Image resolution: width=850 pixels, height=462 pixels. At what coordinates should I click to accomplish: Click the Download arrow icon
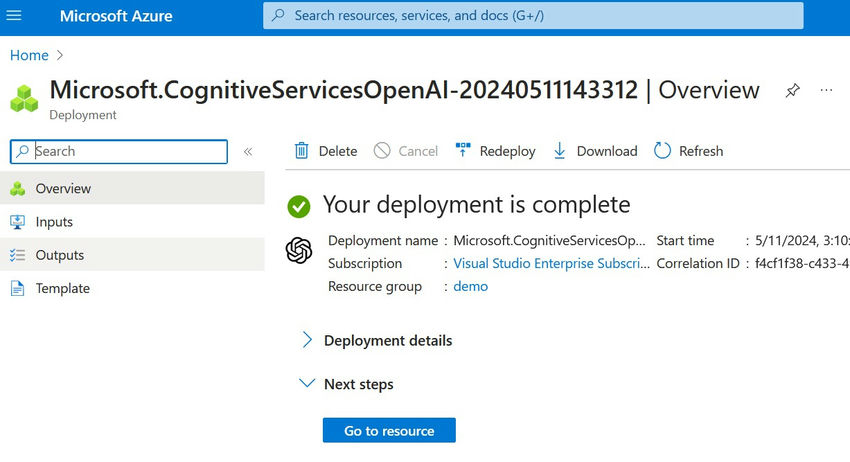point(560,151)
